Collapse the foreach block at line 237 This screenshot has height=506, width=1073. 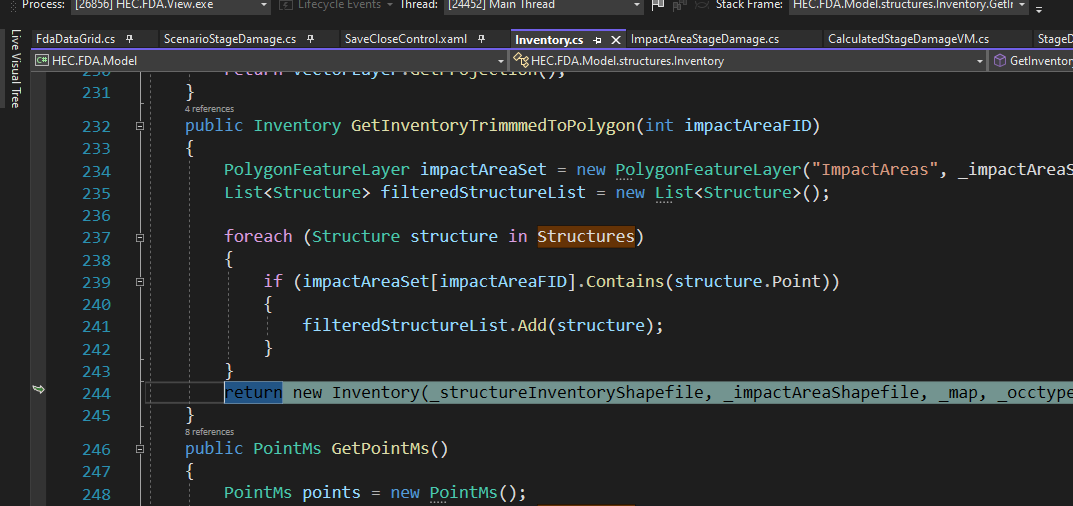pyautogui.click(x=140, y=238)
